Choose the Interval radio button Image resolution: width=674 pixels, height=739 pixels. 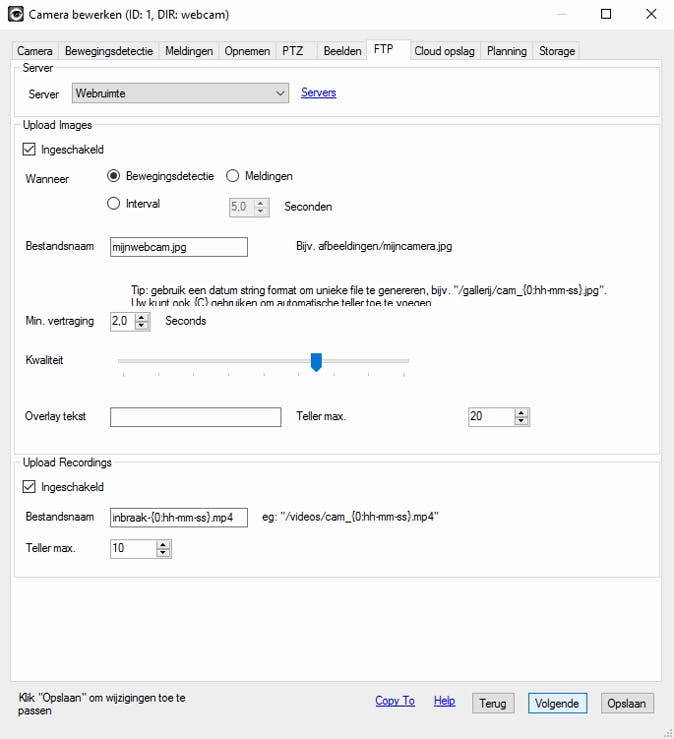(x=114, y=204)
